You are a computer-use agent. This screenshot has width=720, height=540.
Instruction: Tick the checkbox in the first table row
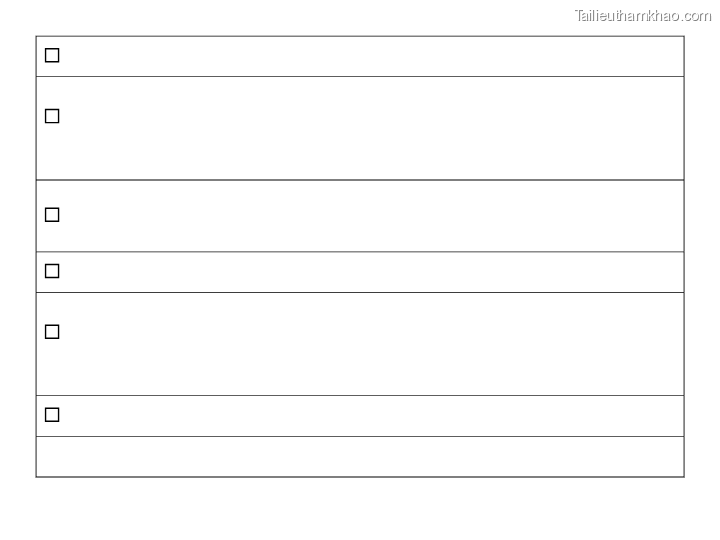click(52, 55)
